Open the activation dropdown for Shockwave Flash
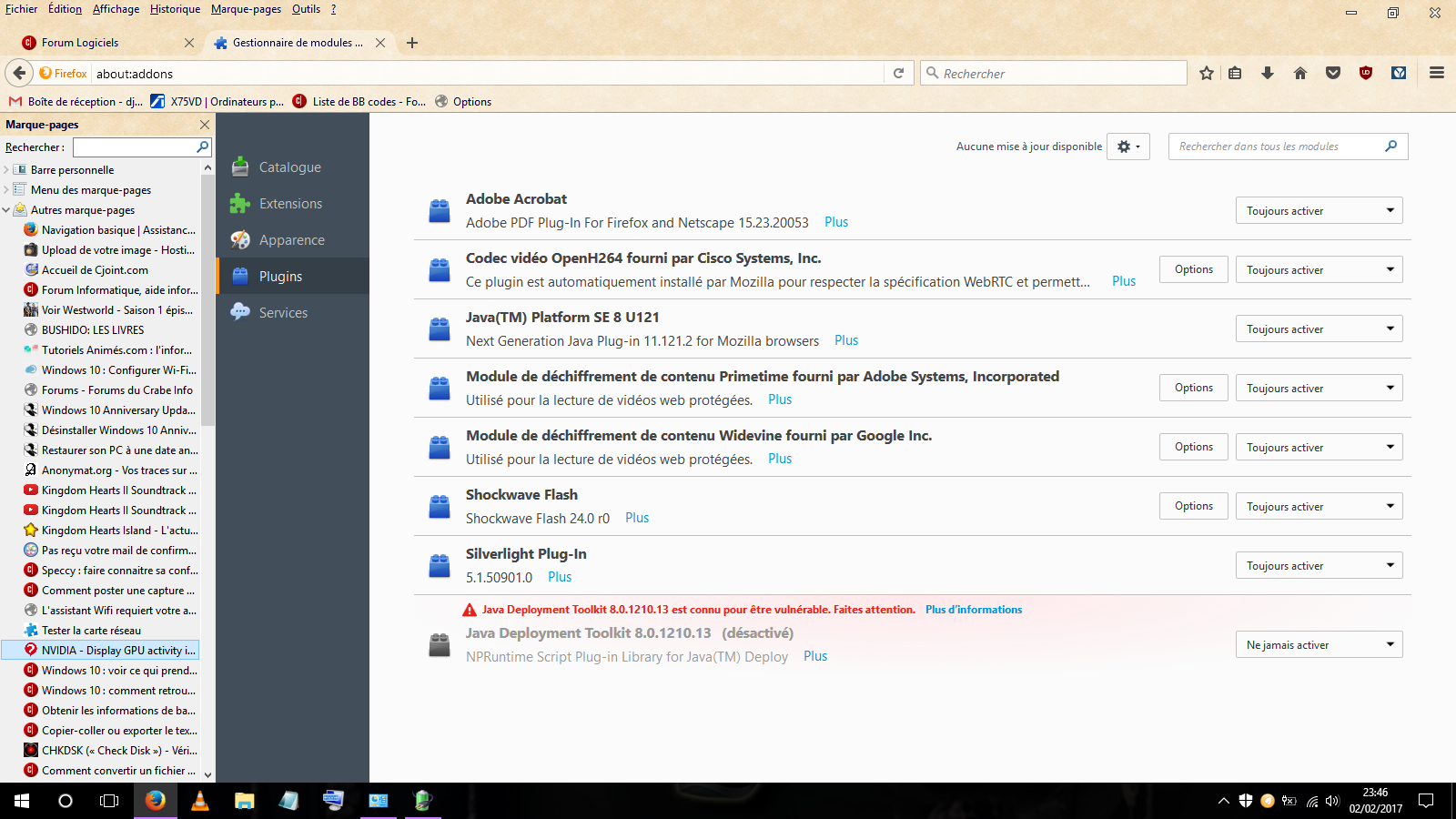Image resolution: width=1456 pixels, height=819 pixels. pyautogui.click(x=1319, y=507)
